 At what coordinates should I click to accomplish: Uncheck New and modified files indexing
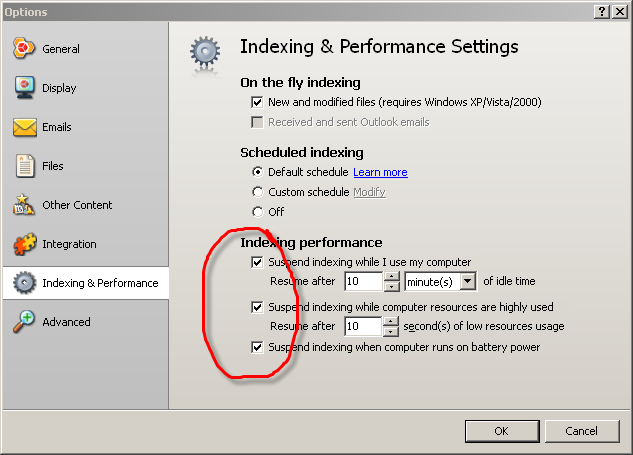point(257,102)
